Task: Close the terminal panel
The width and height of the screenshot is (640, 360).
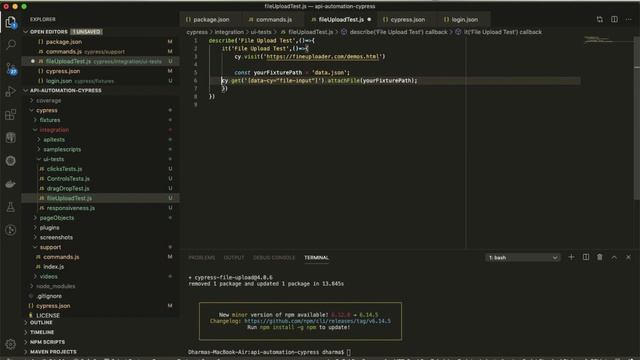Action: point(628,257)
